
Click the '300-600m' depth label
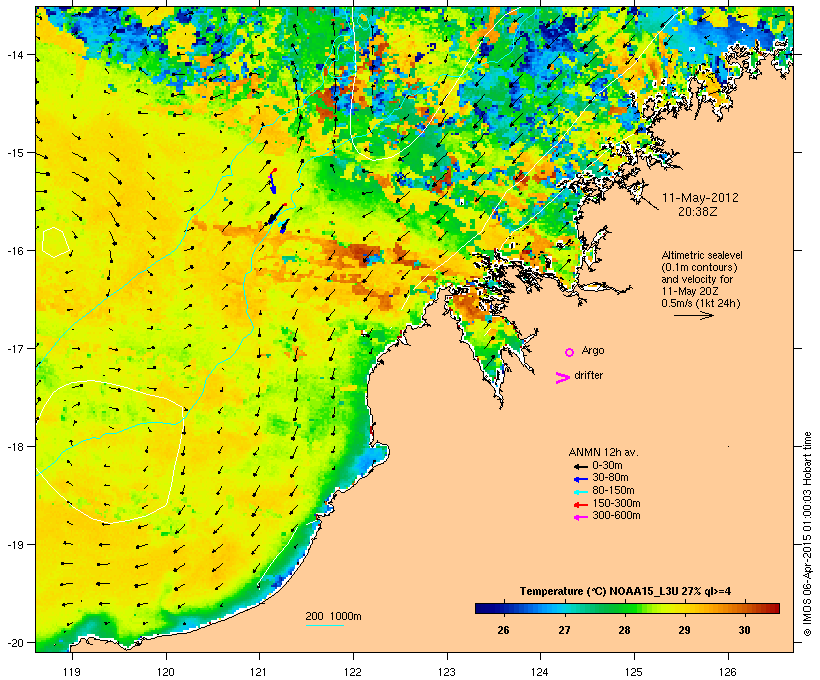(616, 516)
